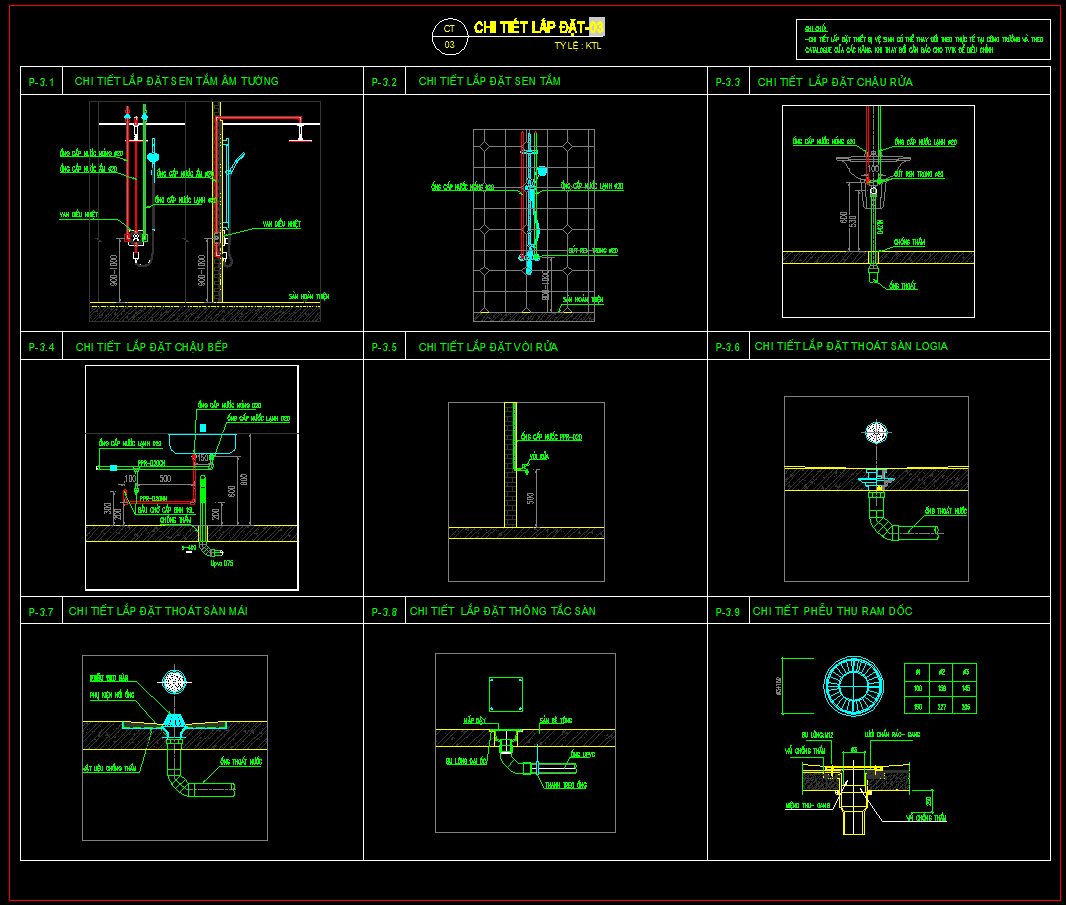The width and height of the screenshot is (1066, 905).
Task: Click the roof drain plan circle in P-3.7
Action: [x=174, y=682]
